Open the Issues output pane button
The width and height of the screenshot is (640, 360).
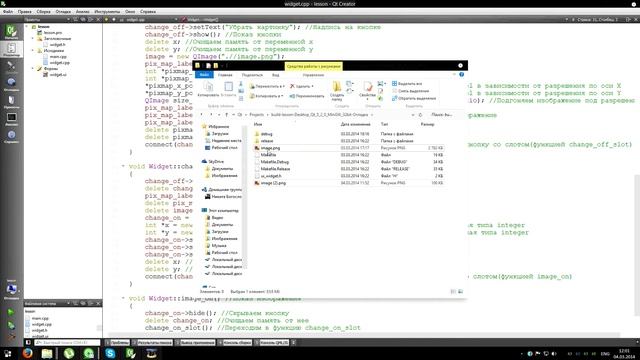pos(118,342)
